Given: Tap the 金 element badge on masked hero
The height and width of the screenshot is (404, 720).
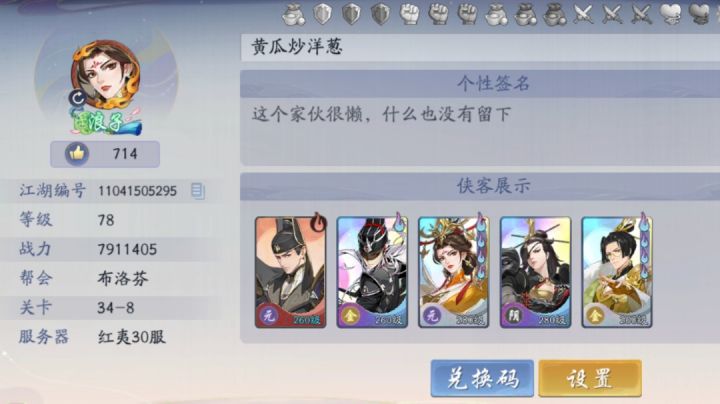Looking at the screenshot, I should coord(349,316).
